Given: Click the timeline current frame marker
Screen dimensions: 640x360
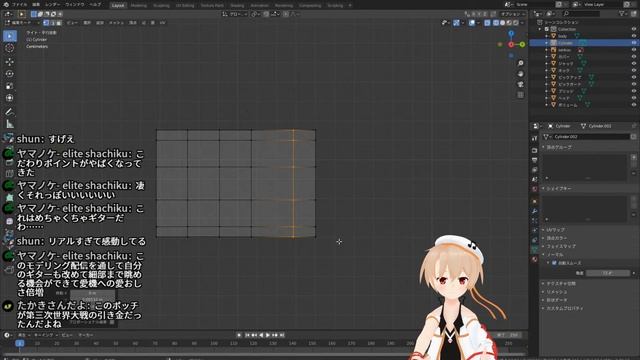Looking at the screenshot, I should 19,344.
